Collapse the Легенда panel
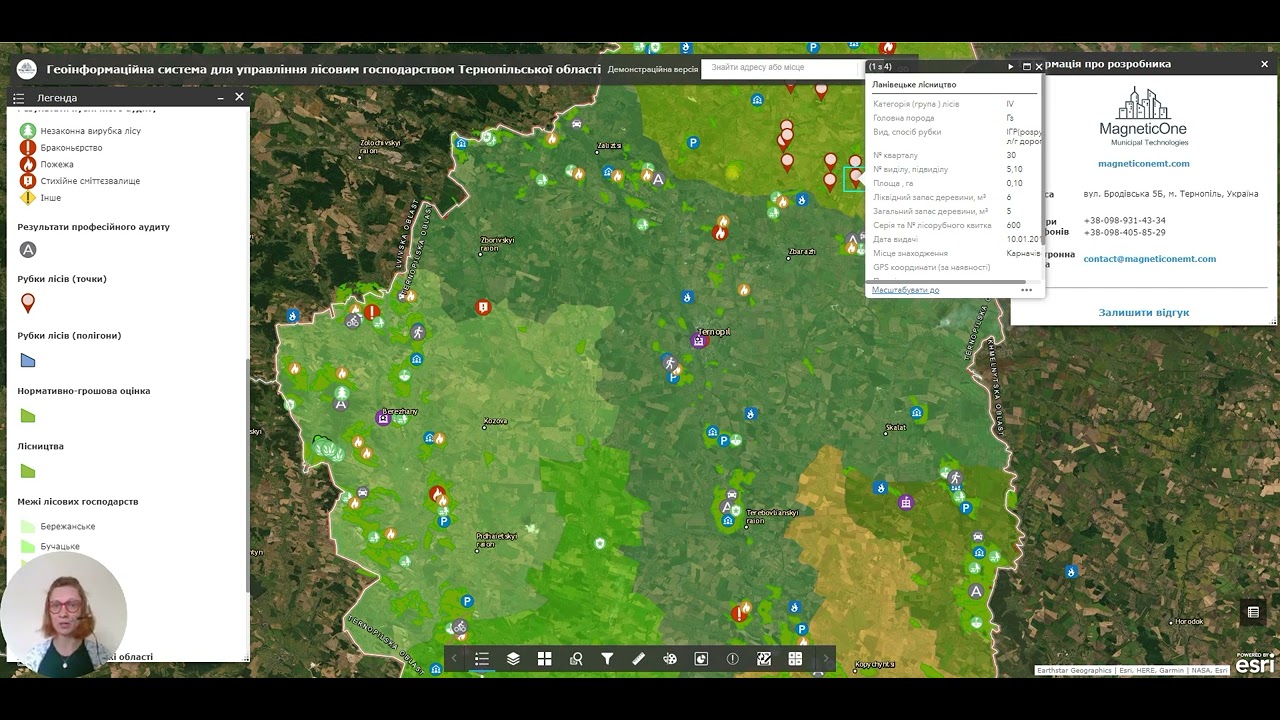 [221, 98]
